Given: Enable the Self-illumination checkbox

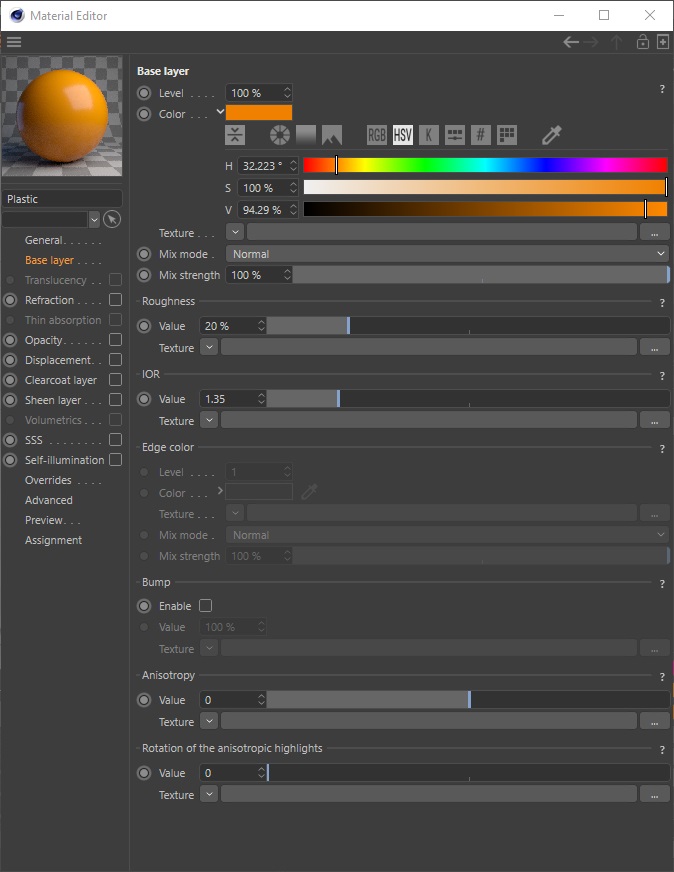Looking at the screenshot, I should pyautogui.click(x=116, y=459).
